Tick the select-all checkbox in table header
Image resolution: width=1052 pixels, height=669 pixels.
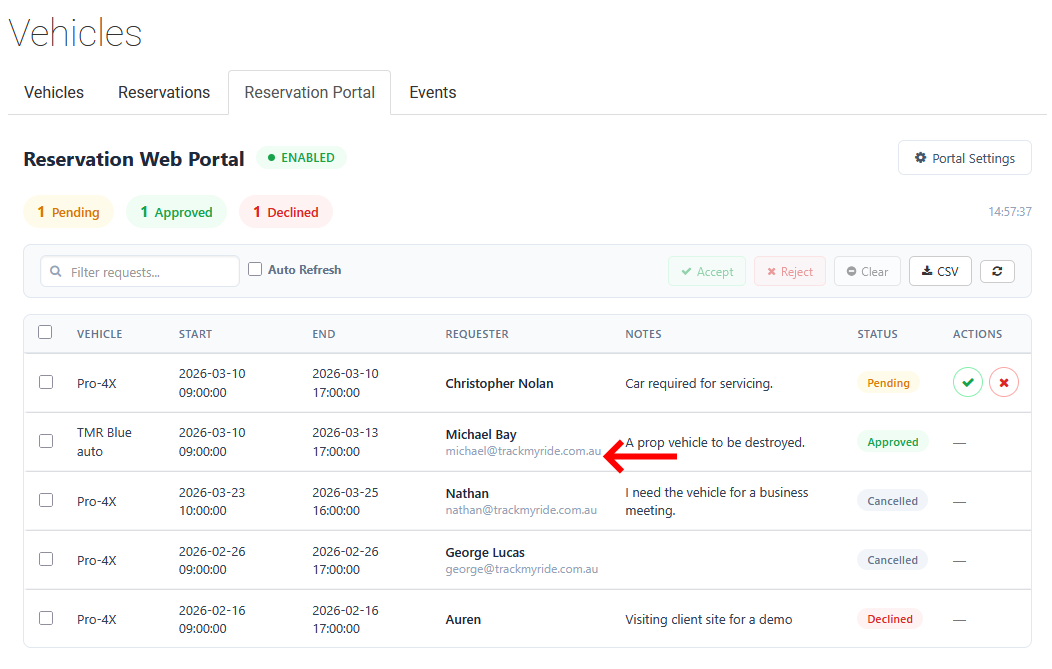click(x=45, y=332)
